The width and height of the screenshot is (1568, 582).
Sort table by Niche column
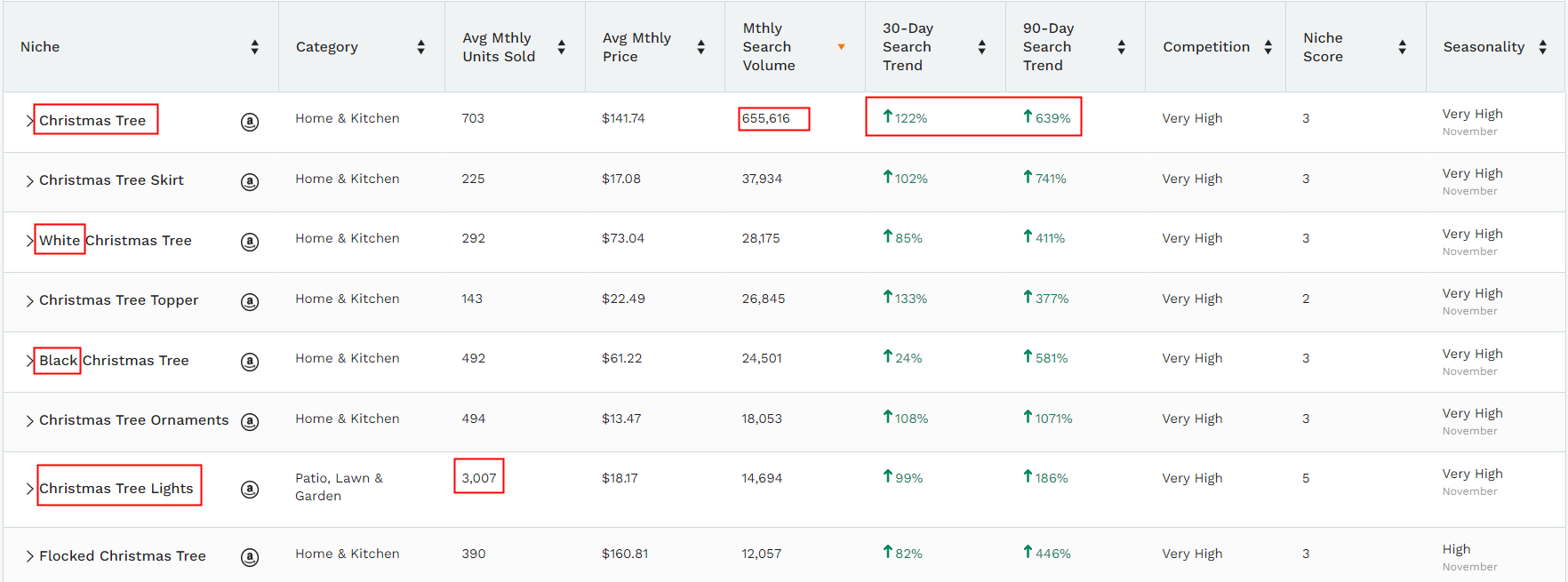click(x=254, y=47)
